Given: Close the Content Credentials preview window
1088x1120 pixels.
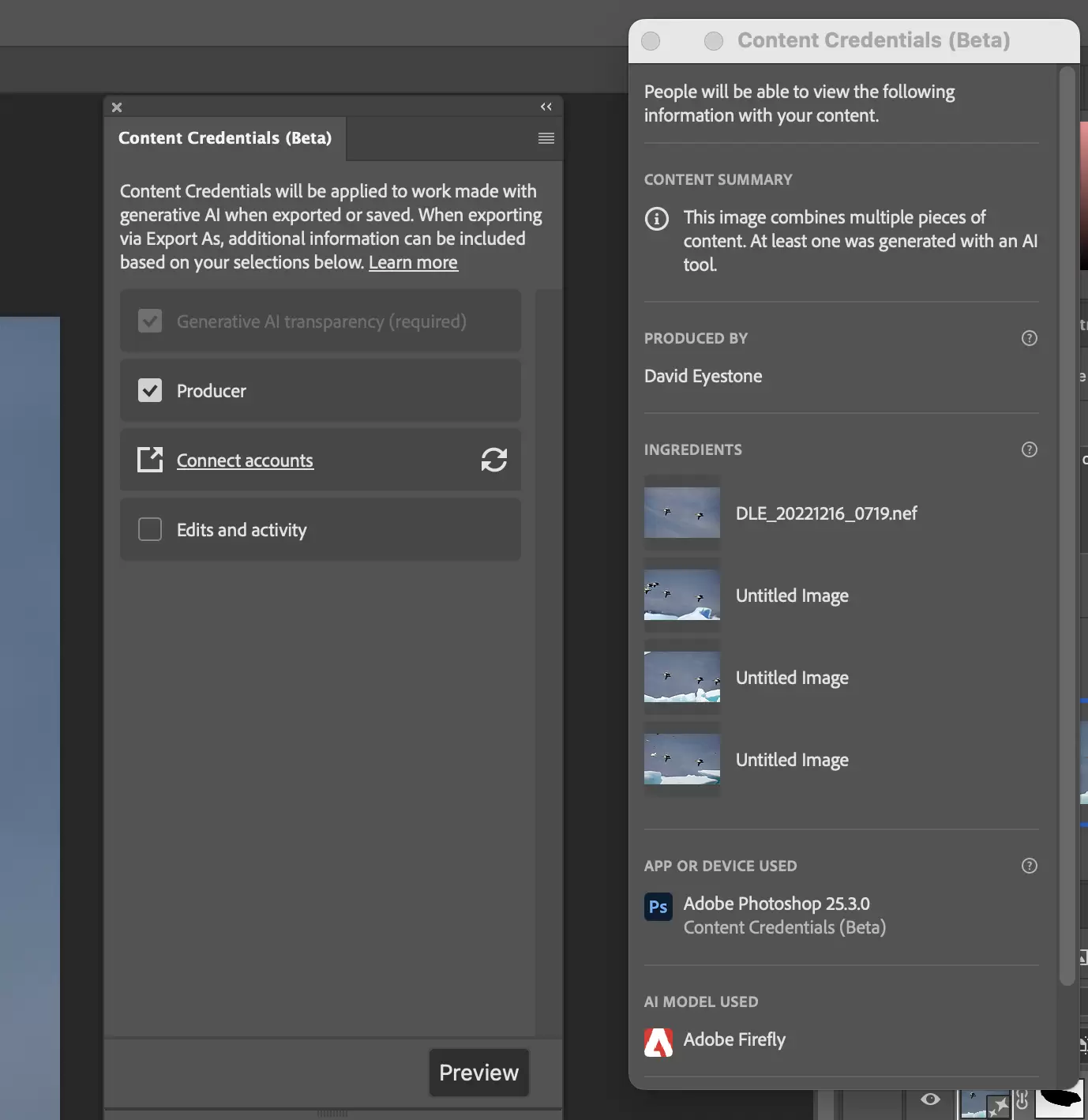Looking at the screenshot, I should coord(651,41).
